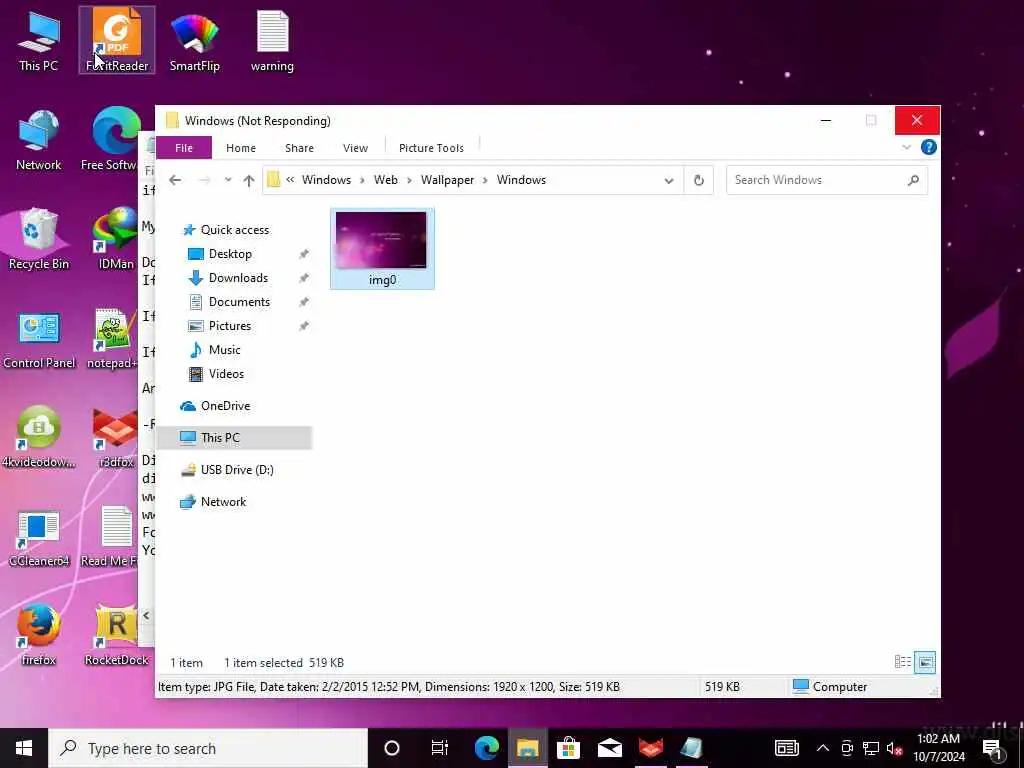Click the Cortana circle on the taskbar

pos(392,748)
